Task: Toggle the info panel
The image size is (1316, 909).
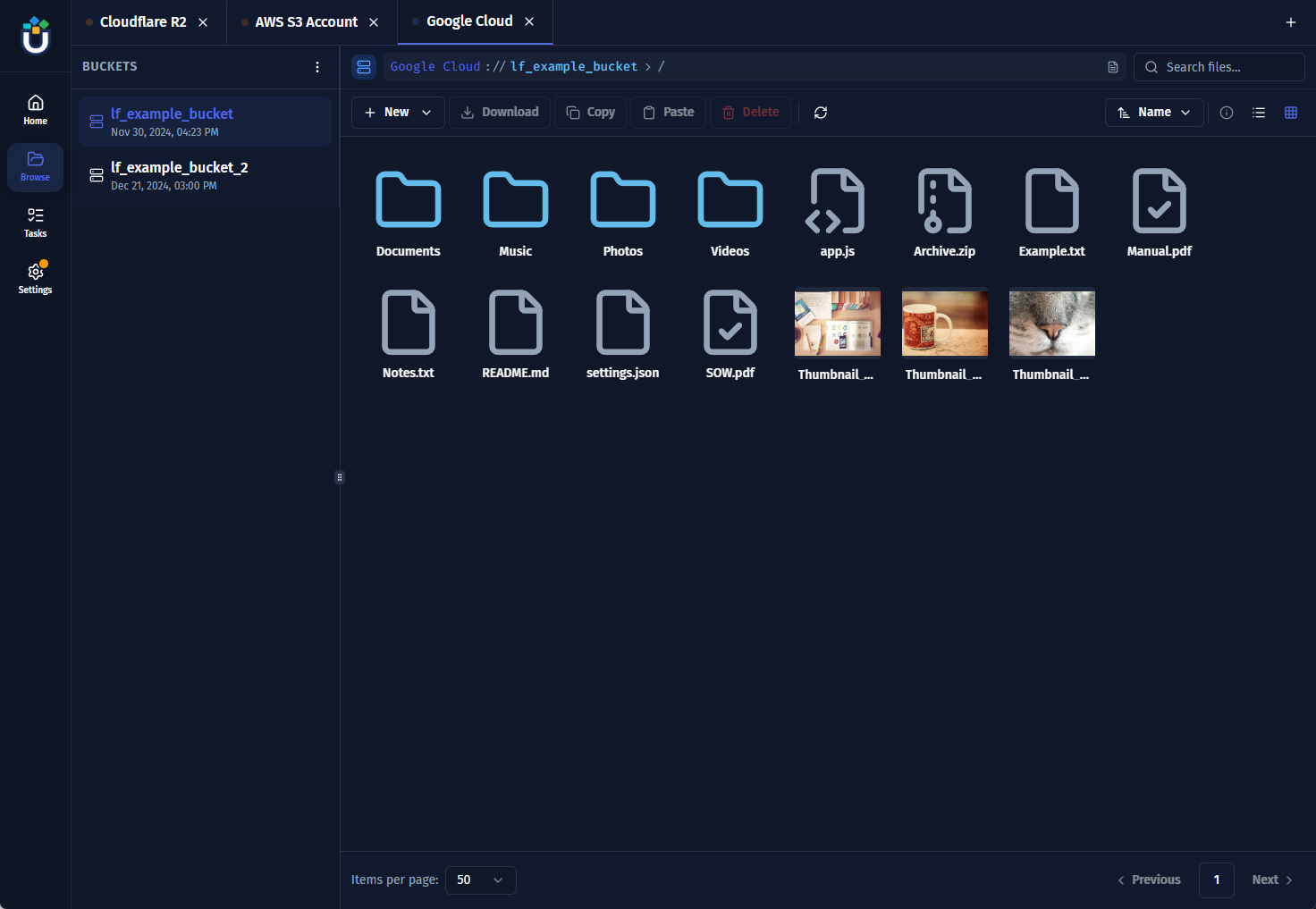Action: coord(1226,113)
